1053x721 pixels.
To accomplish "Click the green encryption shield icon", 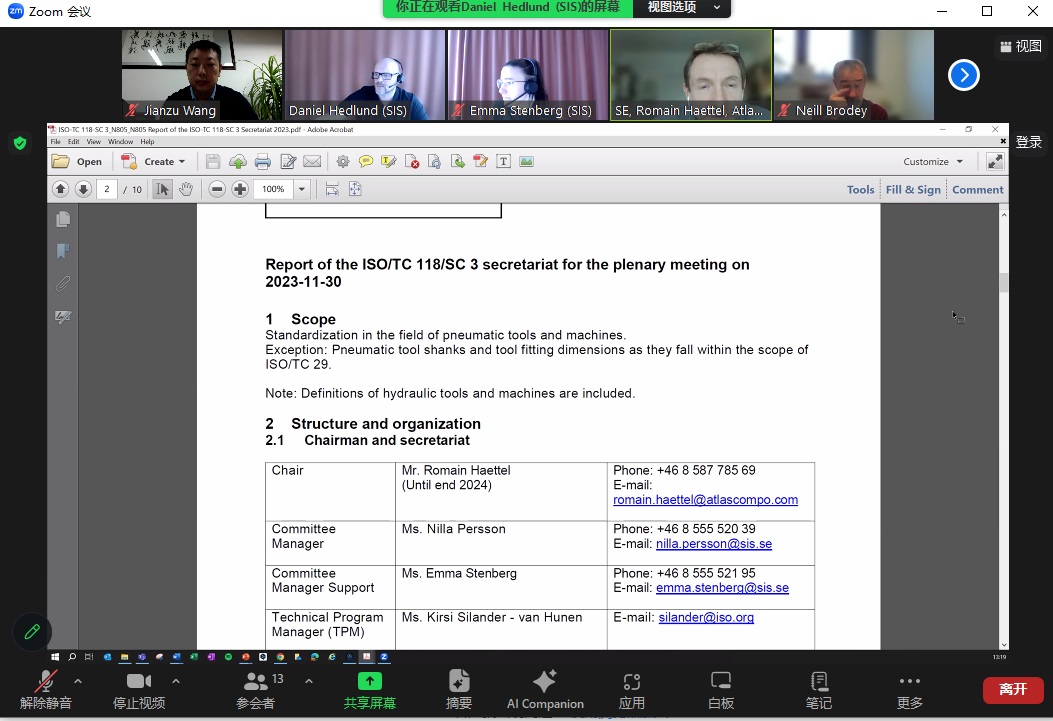I will point(20,143).
